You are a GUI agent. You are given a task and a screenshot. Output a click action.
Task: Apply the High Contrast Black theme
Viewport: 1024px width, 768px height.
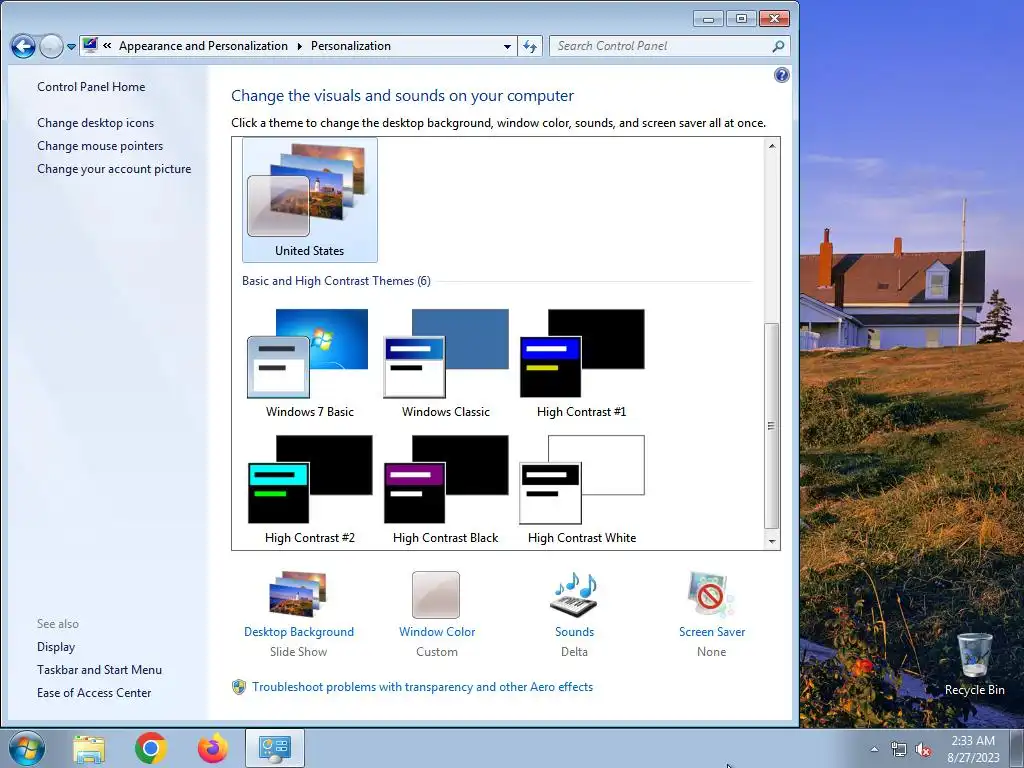click(x=446, y=488)
